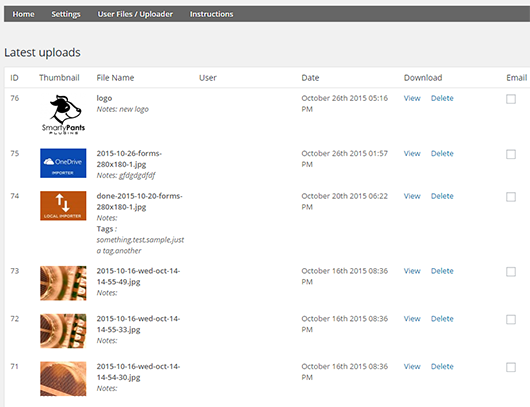Open the SmartyPants logo thumbnail
The image size is (530, 407).
point(63,115)
